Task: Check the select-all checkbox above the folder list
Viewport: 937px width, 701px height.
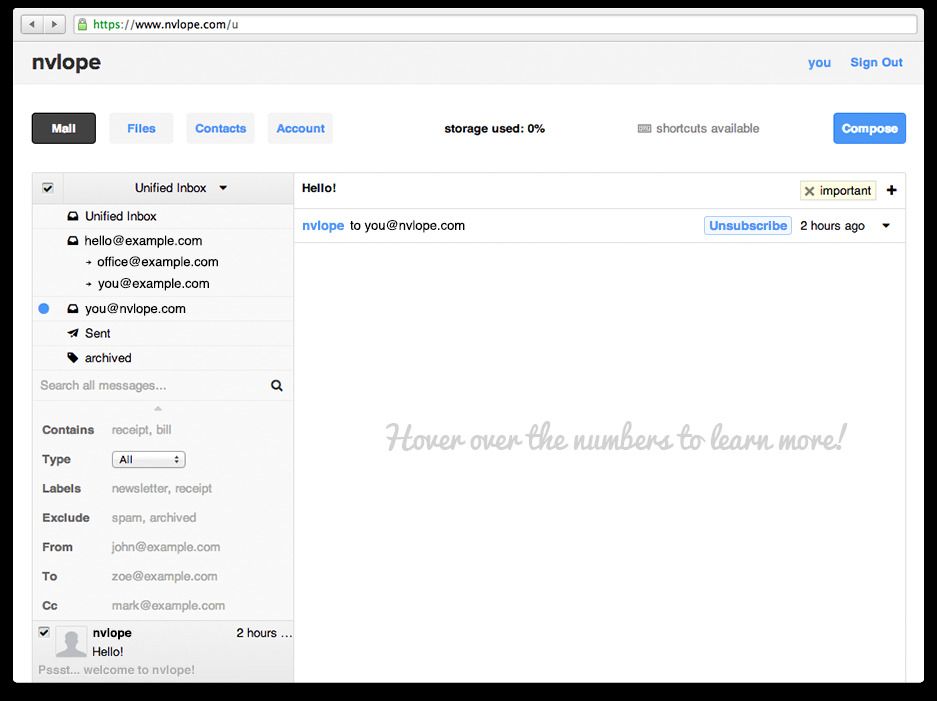Action: tap(47, 188)
